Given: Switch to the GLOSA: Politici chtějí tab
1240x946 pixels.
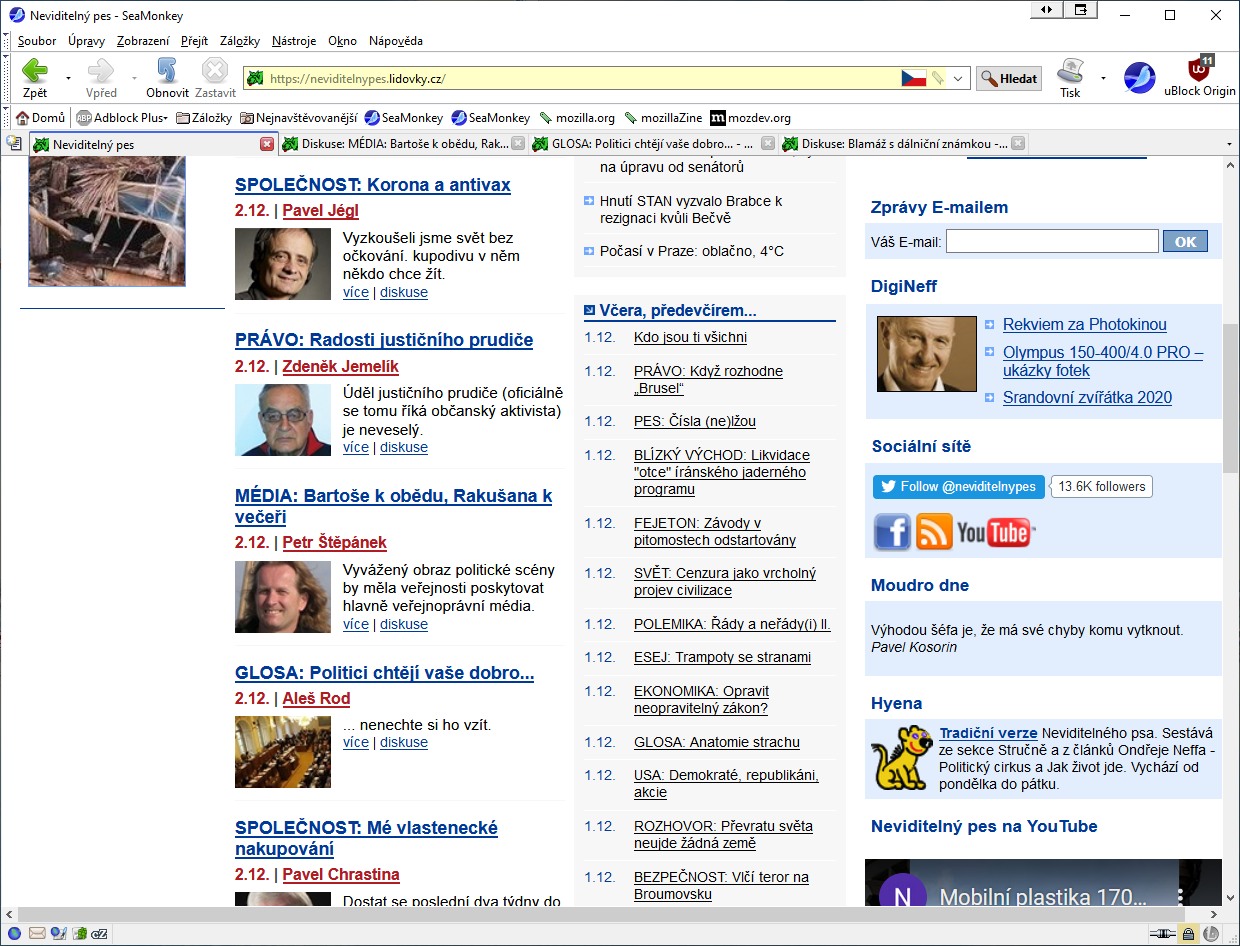Looking at the screenshot, I should [653, 144].
